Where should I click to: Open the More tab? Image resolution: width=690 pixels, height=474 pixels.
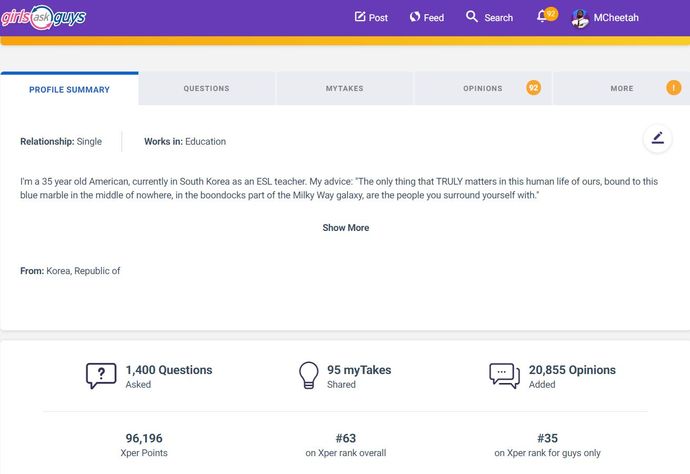coord(621,88)
